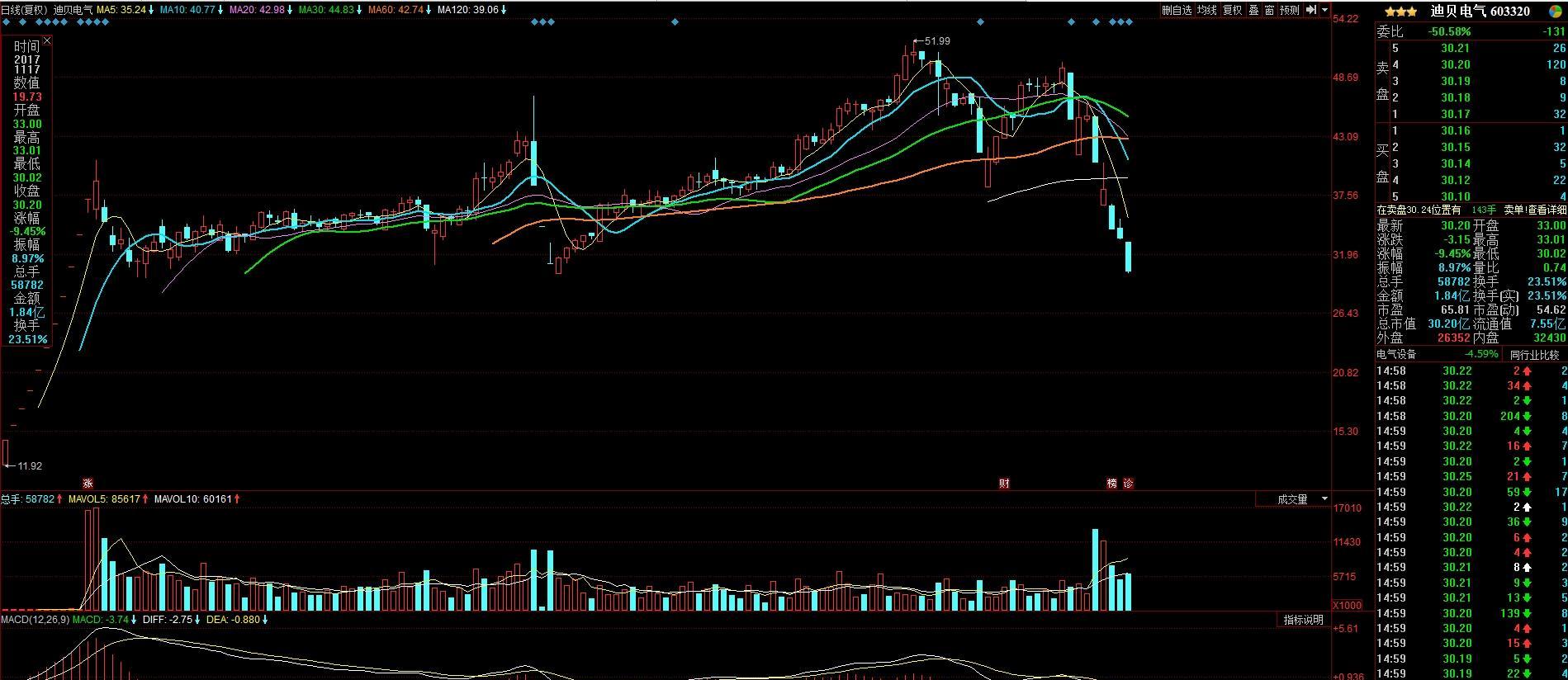Click the 11.92 low price label

pyautogui.click(x=29, y=466)
